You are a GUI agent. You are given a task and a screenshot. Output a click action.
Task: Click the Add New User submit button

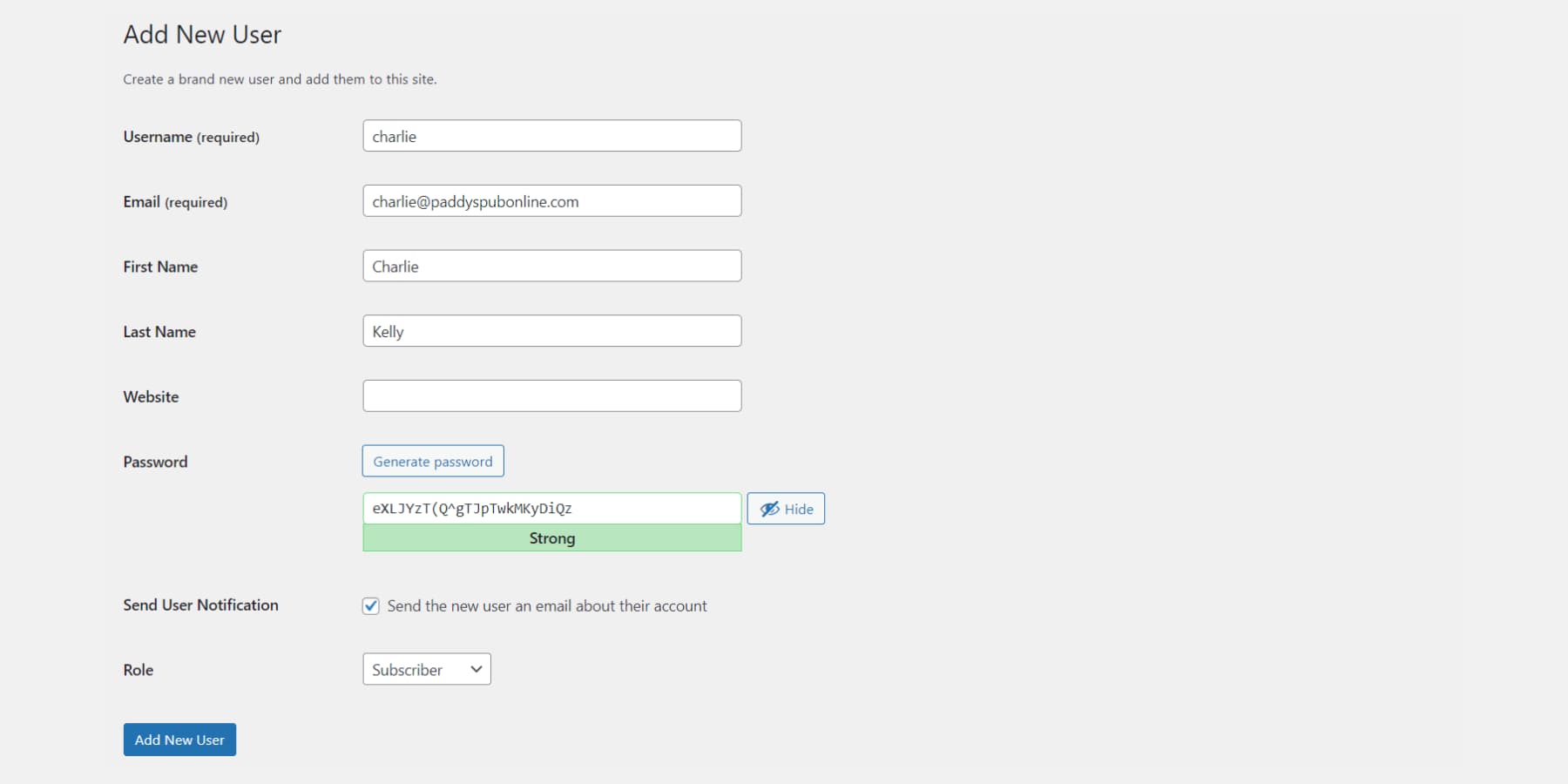coord(179,739)
